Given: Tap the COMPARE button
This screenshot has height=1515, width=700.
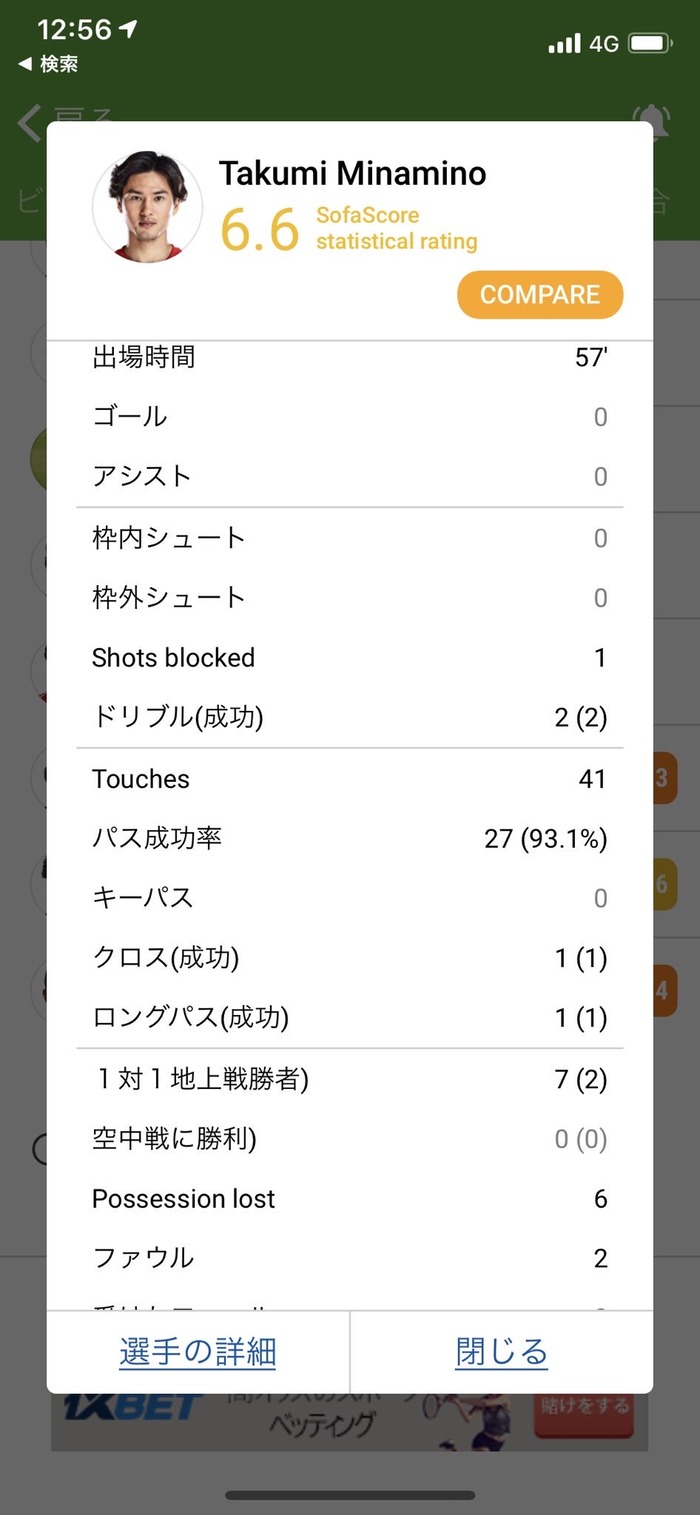Looking at the screenshot, I should (540, 295).
